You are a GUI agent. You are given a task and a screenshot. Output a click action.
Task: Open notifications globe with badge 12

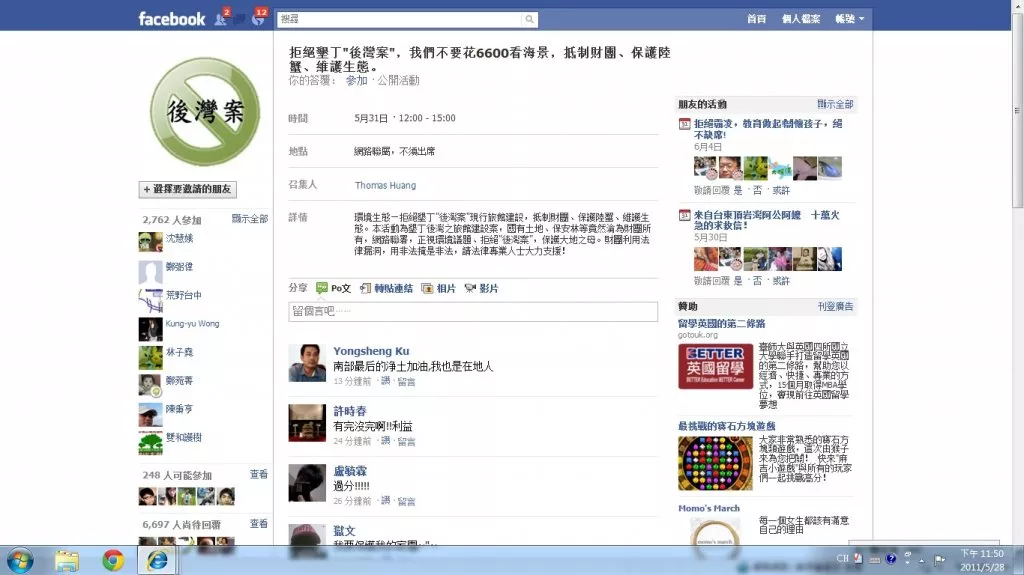click(258, 18)
